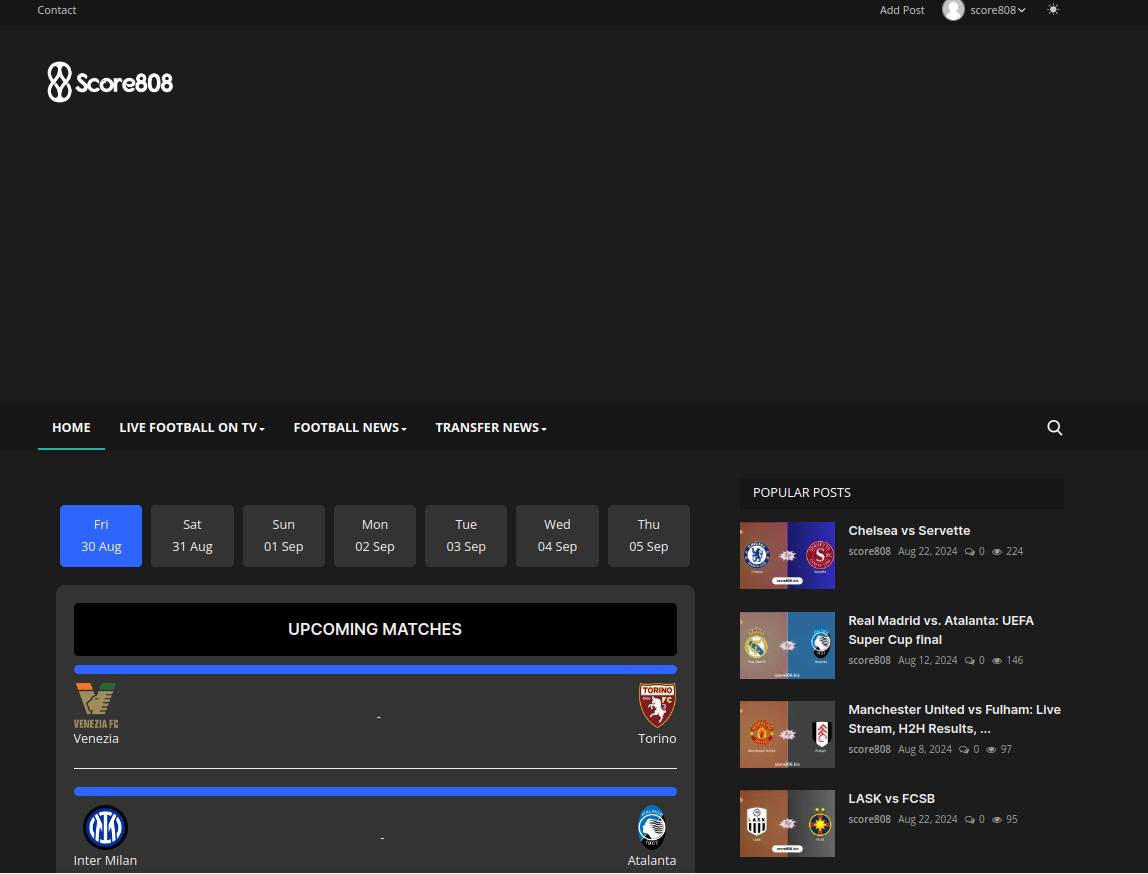Screen dimensions: 1148x874
Task: Open the Contact link
Action: [57, 10]
